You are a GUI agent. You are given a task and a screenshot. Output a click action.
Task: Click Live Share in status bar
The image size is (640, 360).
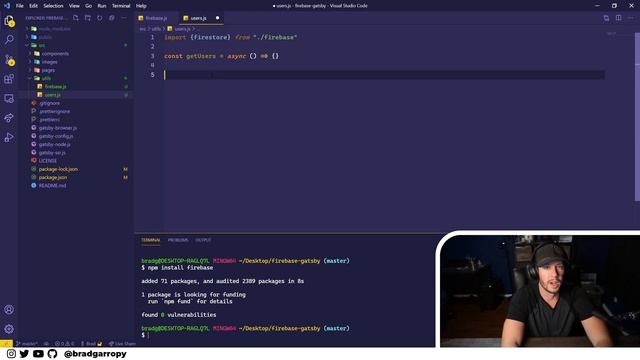click(122, 344)
